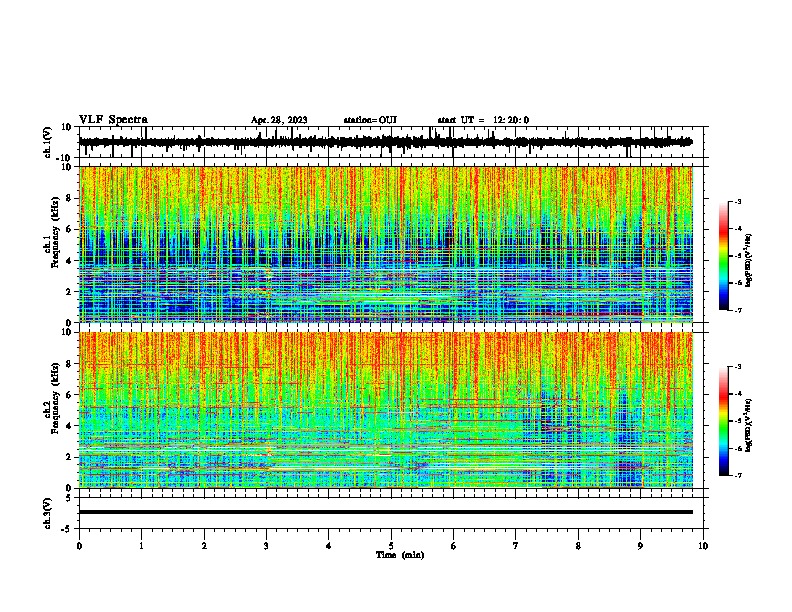Click the ch.2 color scale bar

point(723,421)
